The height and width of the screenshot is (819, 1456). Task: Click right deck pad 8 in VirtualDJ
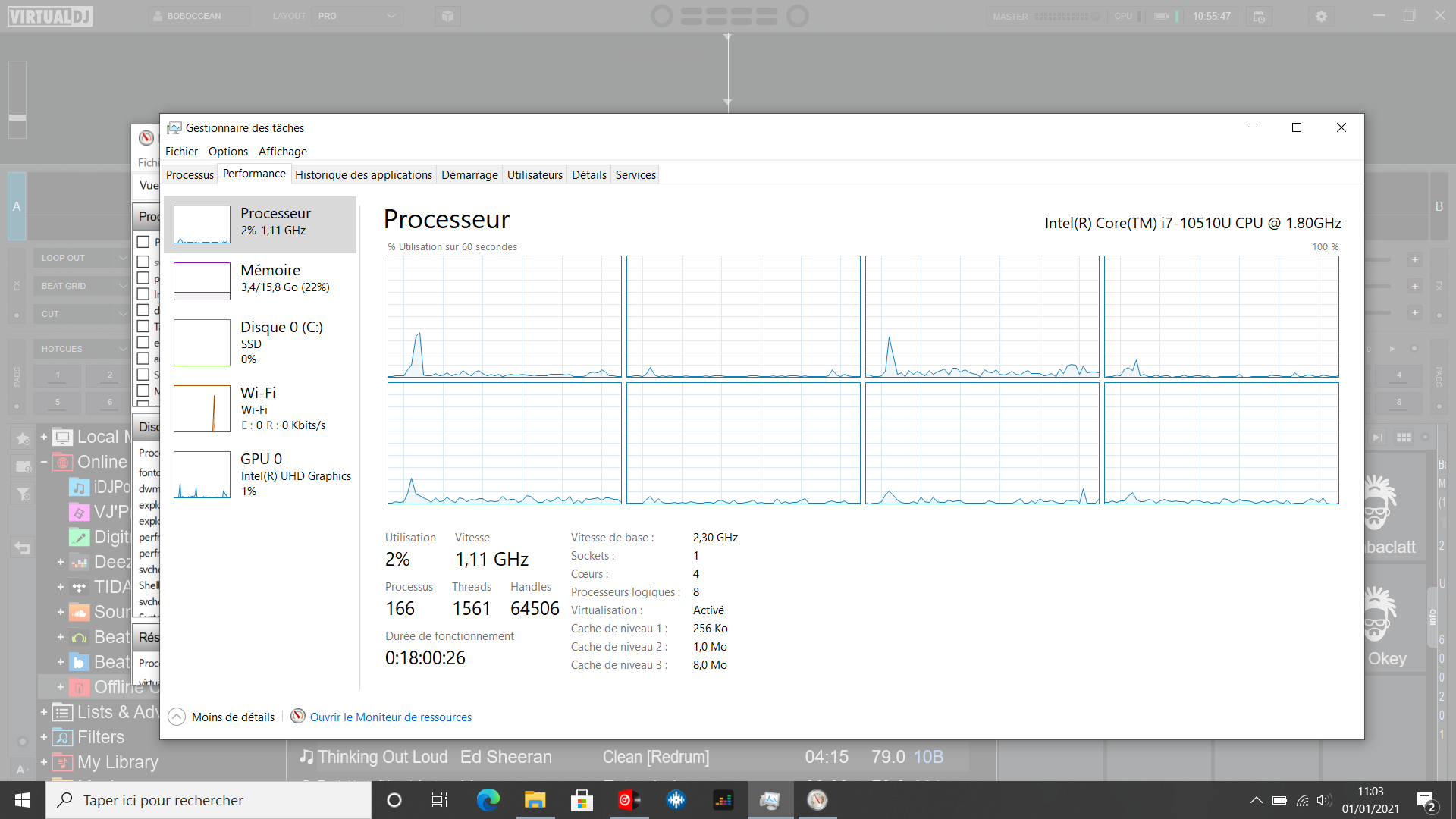1399,402
